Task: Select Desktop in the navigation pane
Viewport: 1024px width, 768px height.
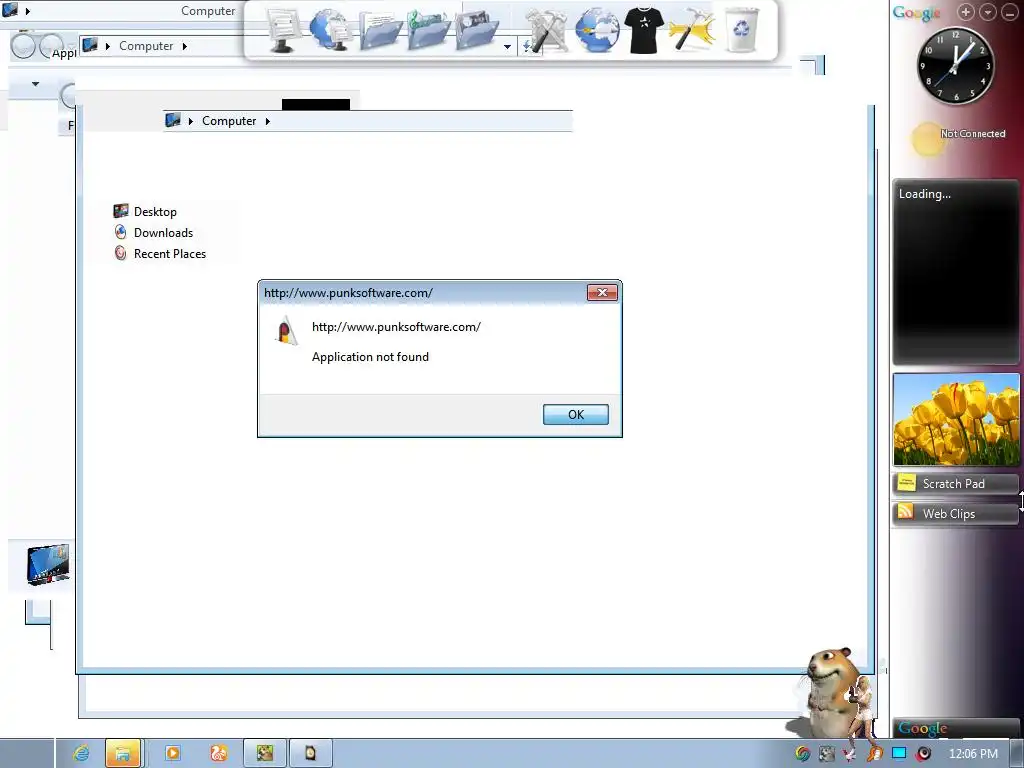Action: (155, 212)
